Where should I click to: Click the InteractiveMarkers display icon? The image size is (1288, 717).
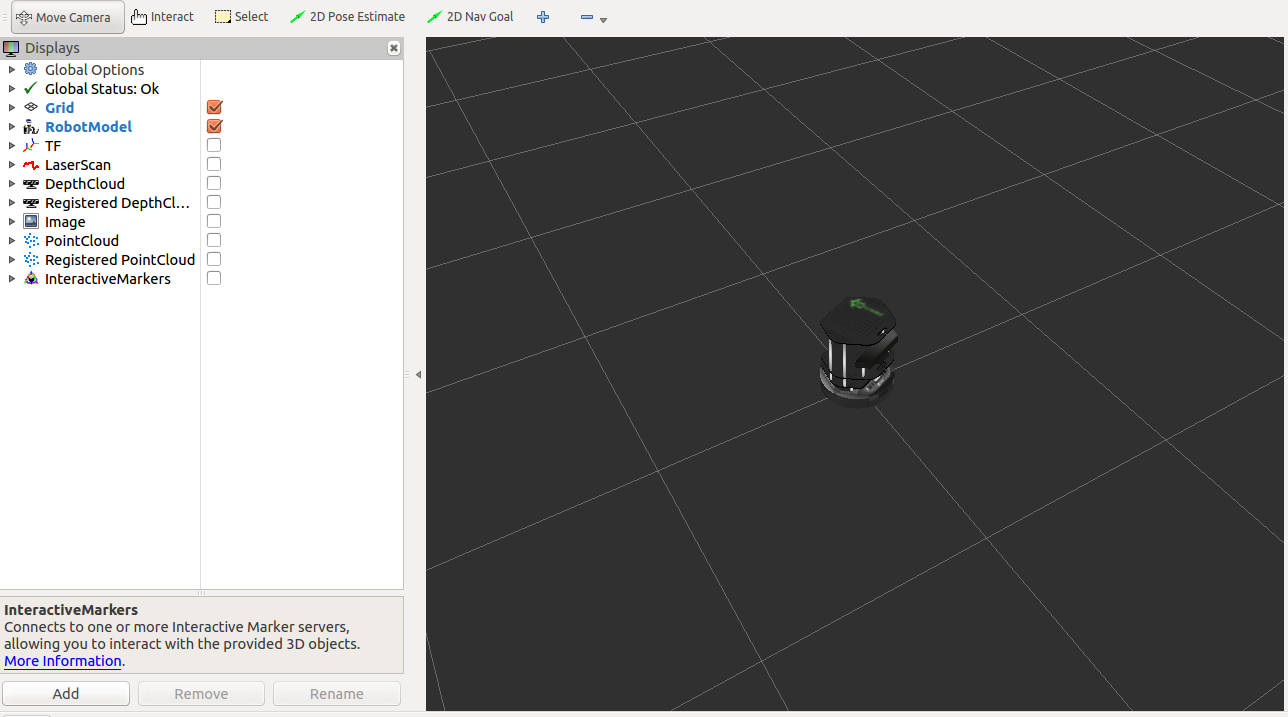click(x=31, y=278)
